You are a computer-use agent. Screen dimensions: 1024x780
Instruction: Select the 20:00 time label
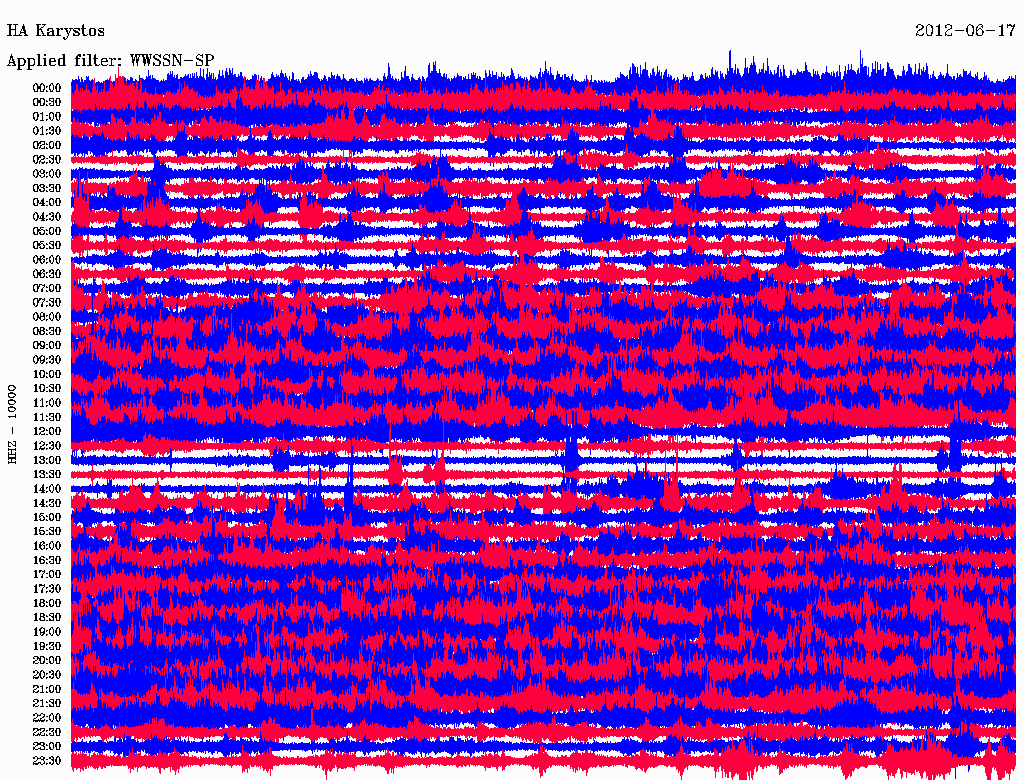click(47, 660)
